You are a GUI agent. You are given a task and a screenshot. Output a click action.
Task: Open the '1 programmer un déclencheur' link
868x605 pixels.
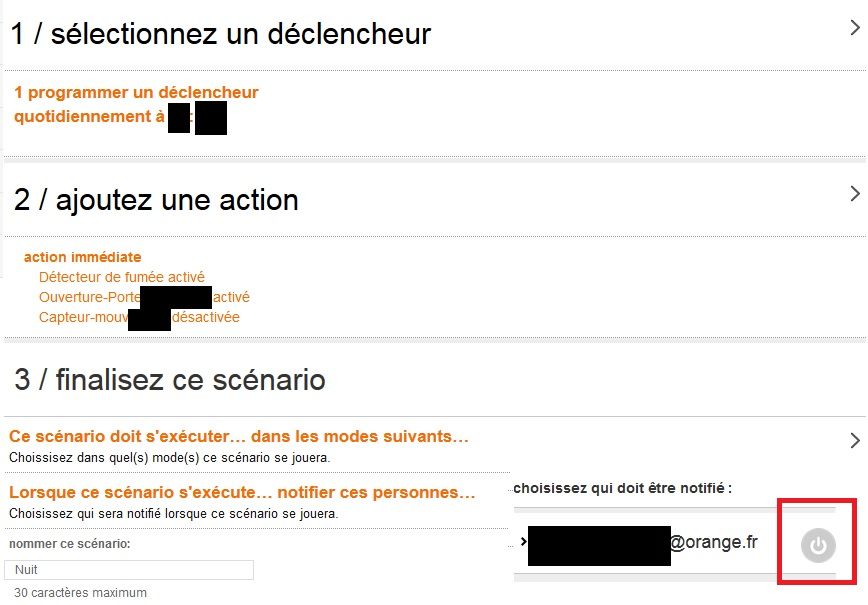136,93
